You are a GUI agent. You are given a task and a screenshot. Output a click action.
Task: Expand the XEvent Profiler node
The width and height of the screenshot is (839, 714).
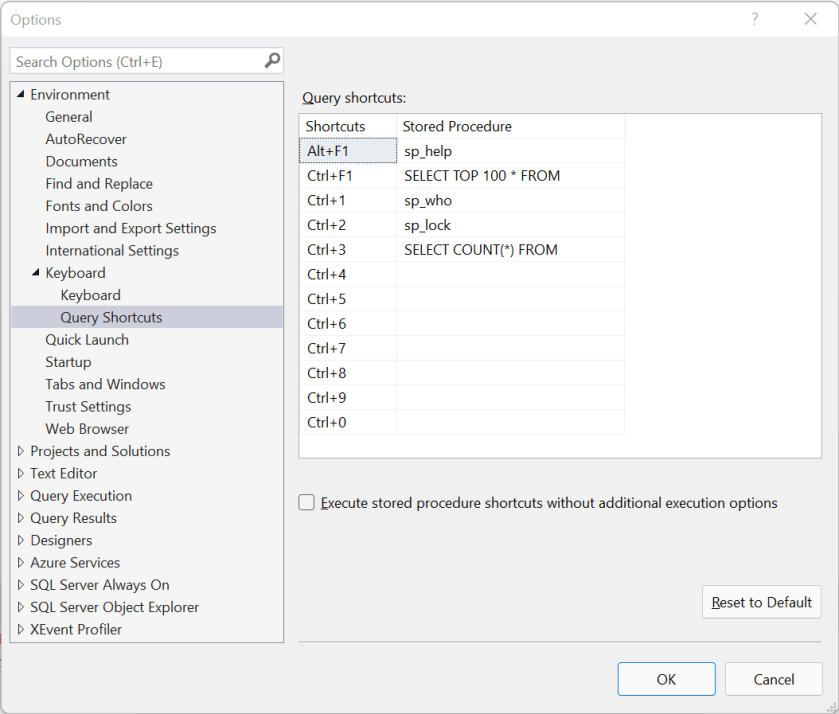click(20, 629)
